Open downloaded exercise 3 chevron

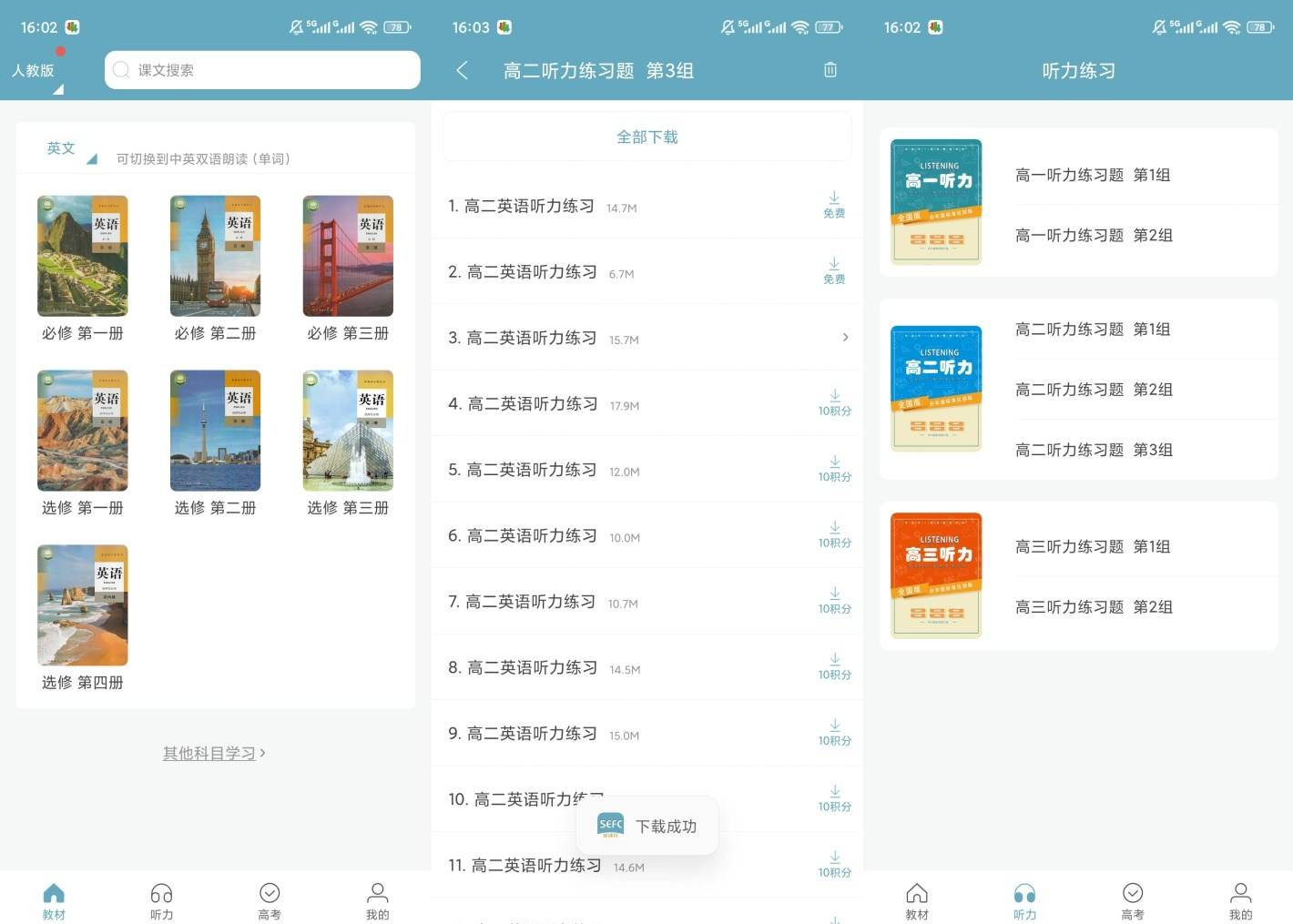845,338
